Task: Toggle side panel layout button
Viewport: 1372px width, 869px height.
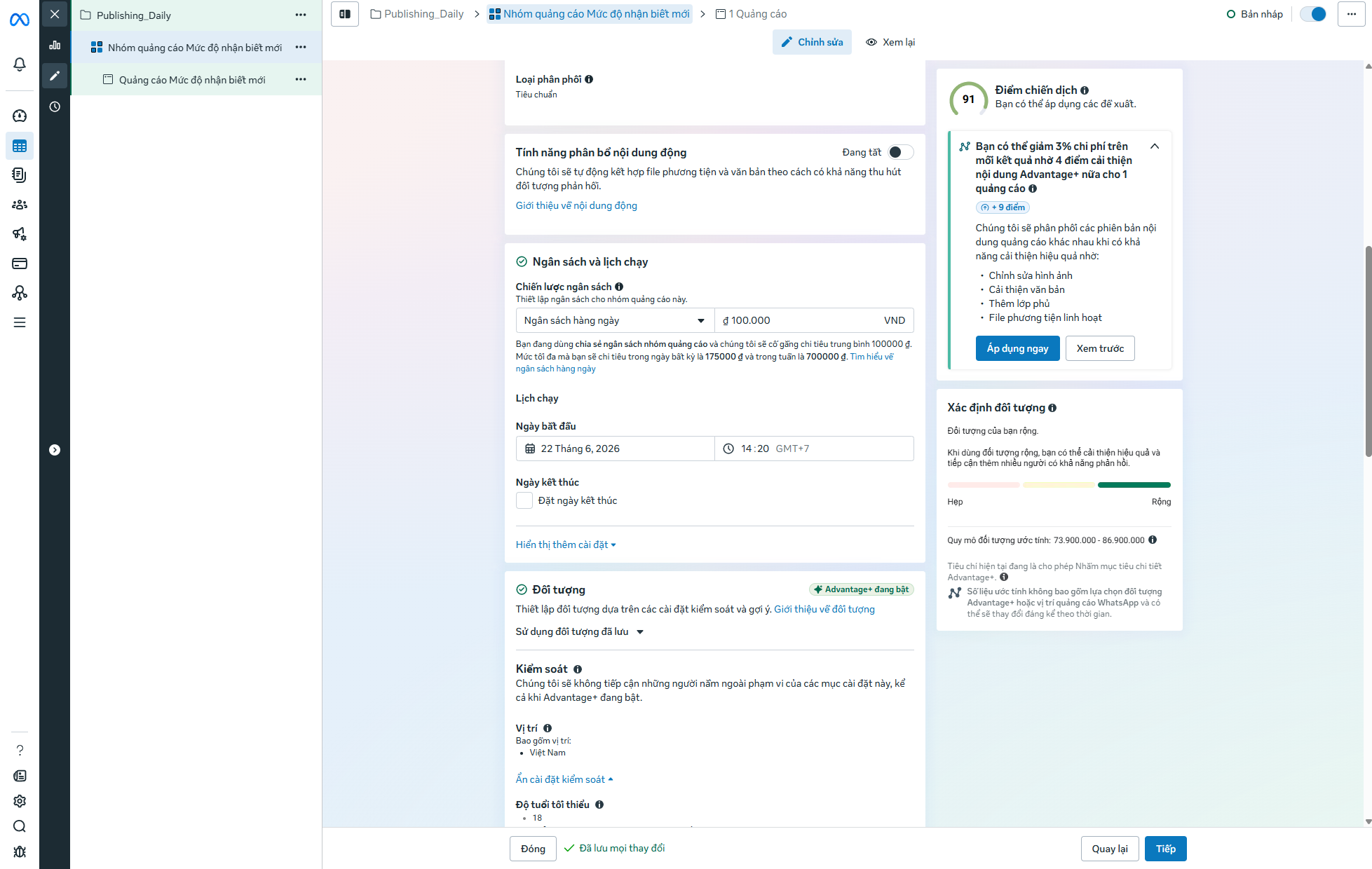Action: click(x=345, y=14)
